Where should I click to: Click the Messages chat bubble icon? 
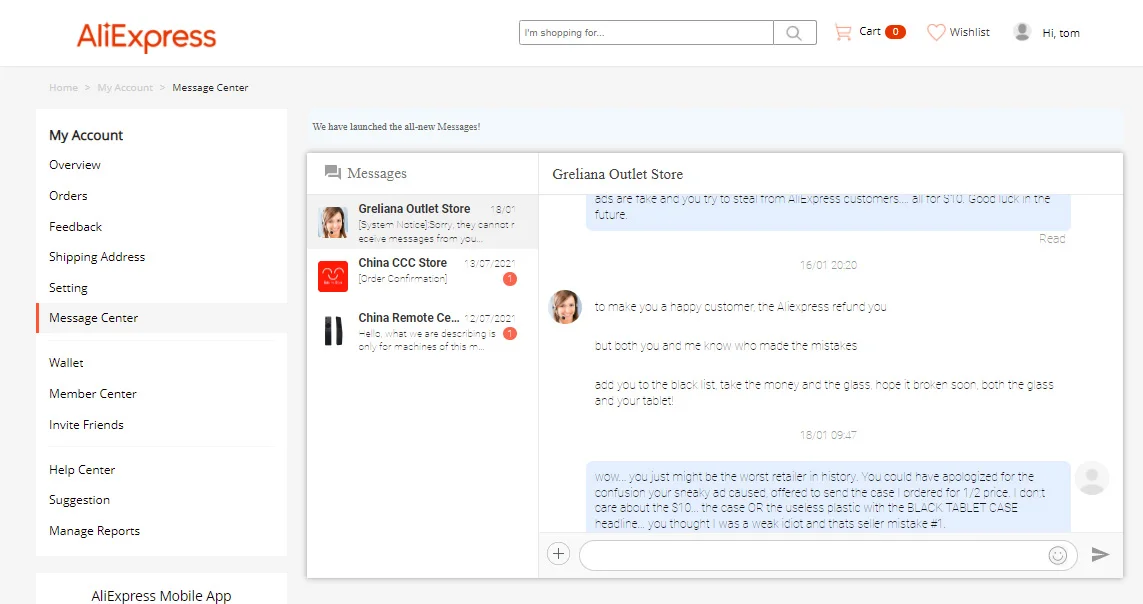coord(332,173)
